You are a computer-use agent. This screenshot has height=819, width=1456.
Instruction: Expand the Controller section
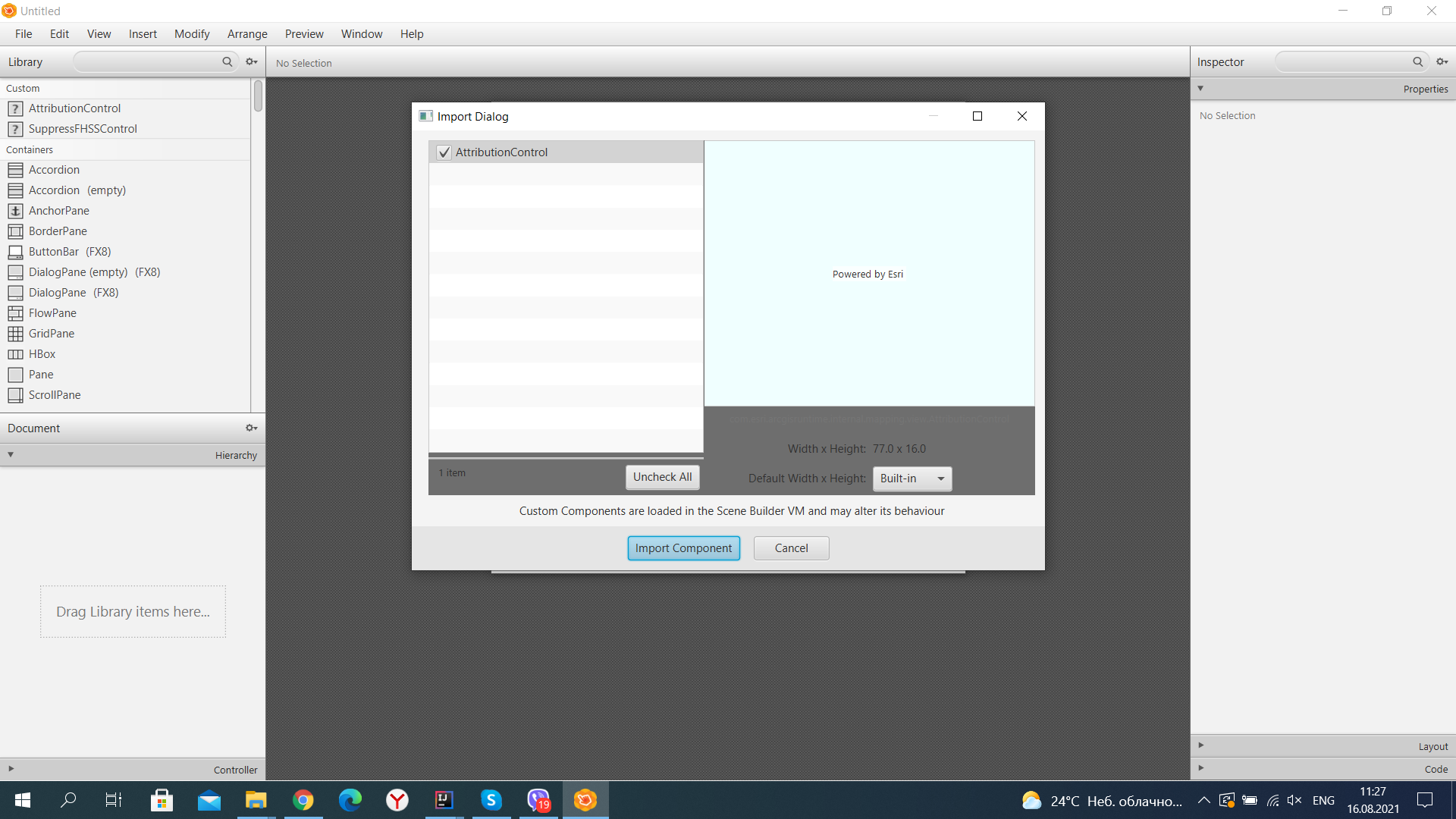pos(11,769)
